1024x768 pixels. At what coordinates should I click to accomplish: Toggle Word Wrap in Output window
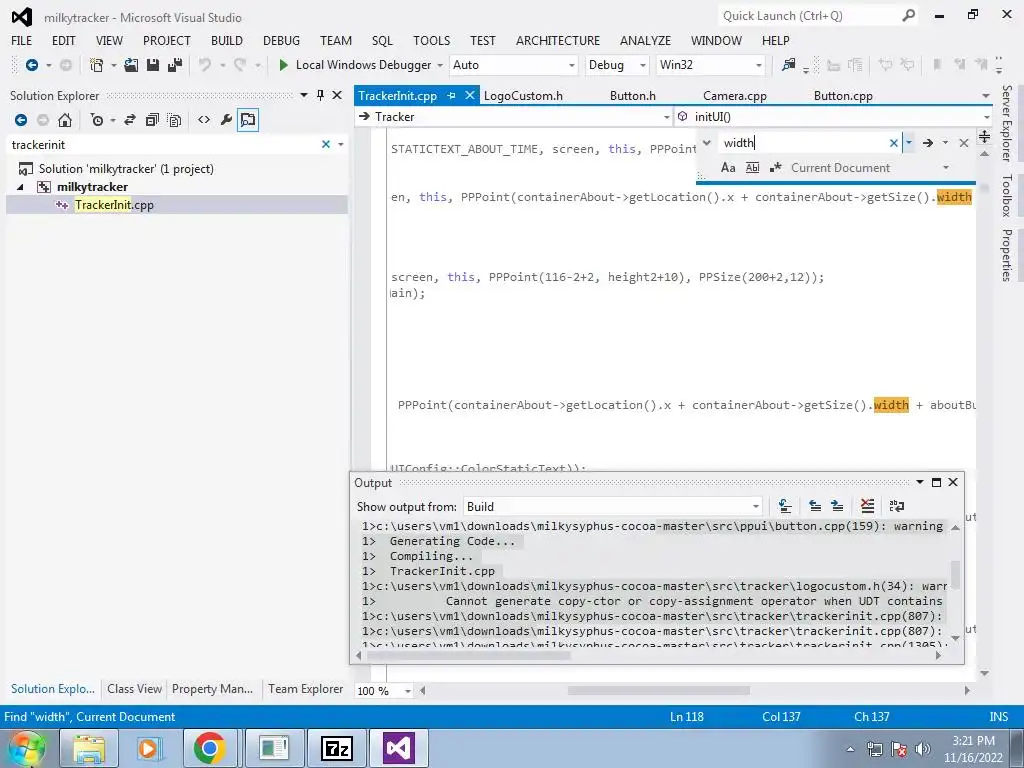coord(897,506)
